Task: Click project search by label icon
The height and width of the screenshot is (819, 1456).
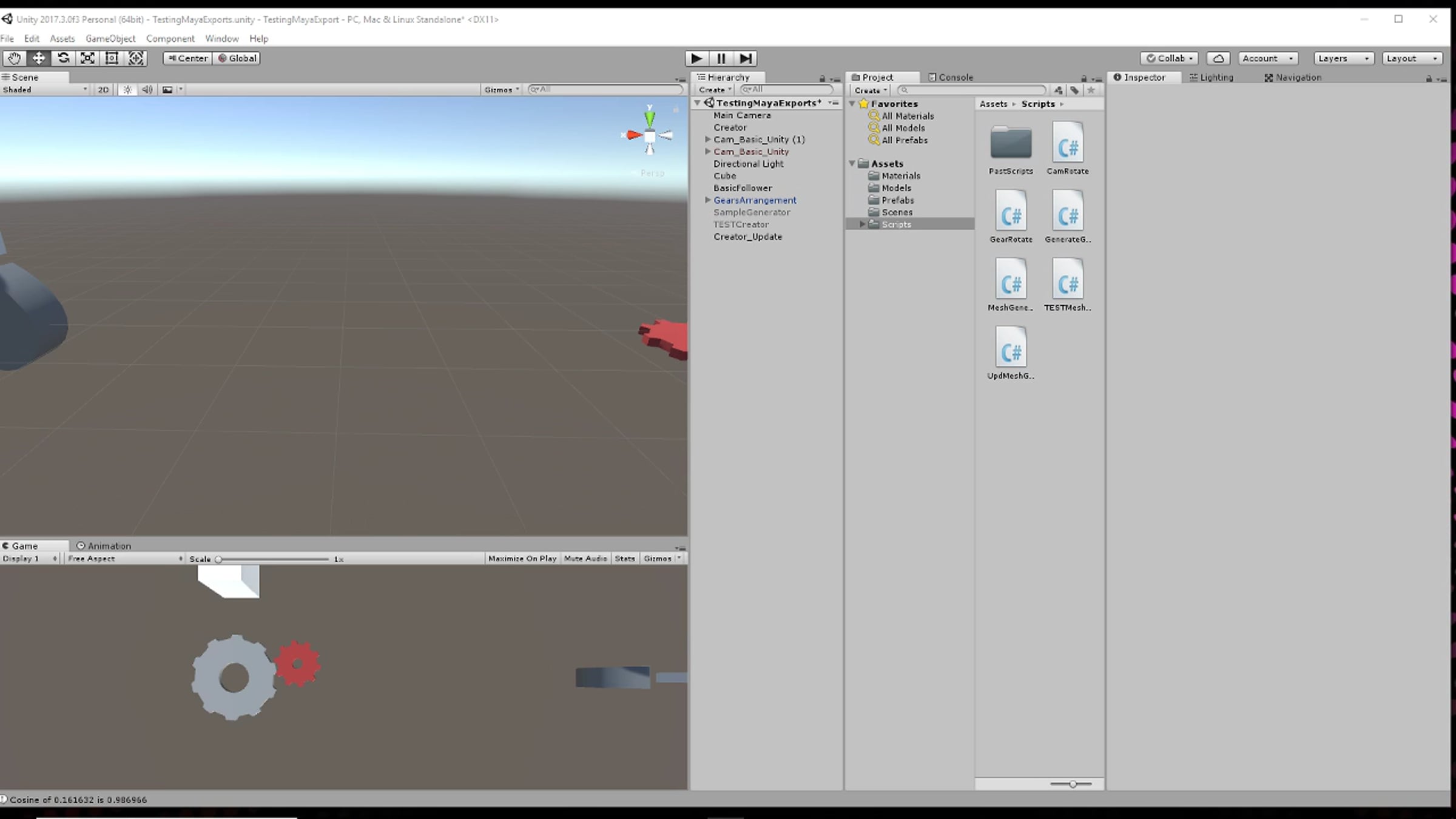Action: 1074,90
